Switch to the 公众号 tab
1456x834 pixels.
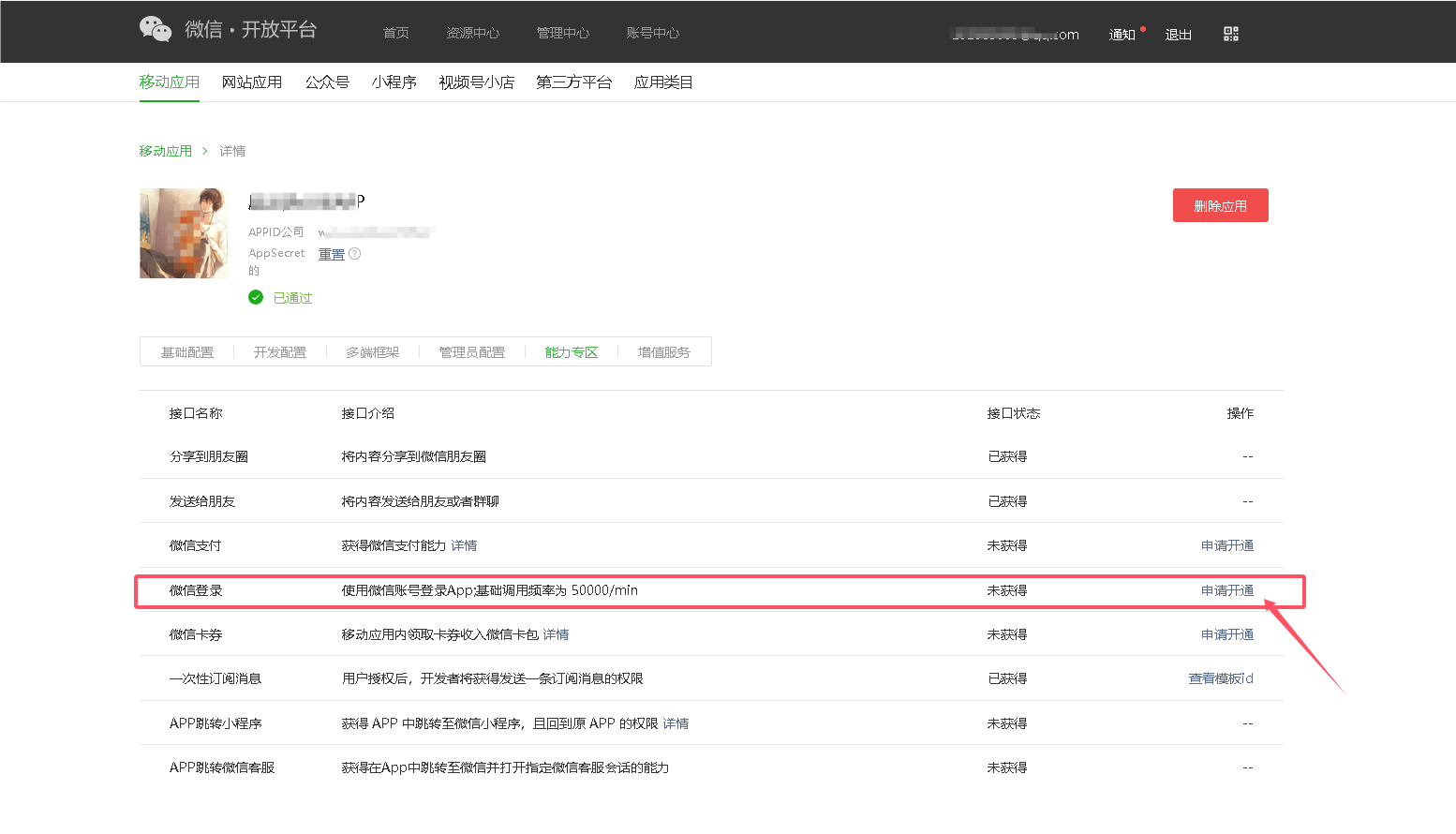coord(327,82)
